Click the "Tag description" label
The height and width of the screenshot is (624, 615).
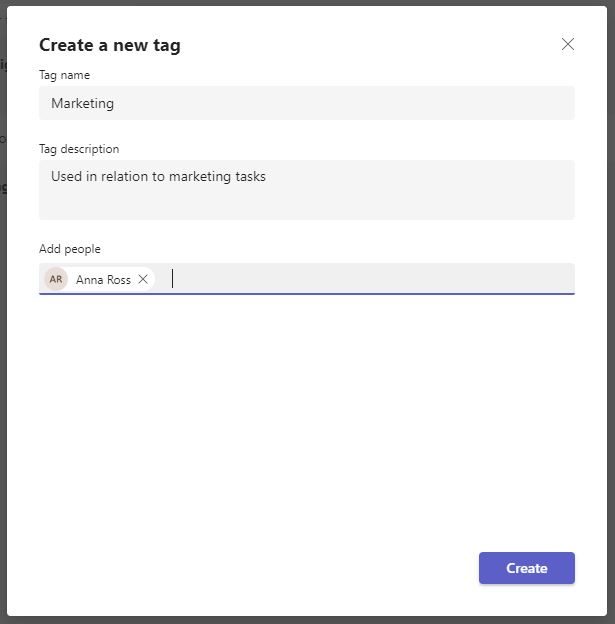click(x=79, y=149)
